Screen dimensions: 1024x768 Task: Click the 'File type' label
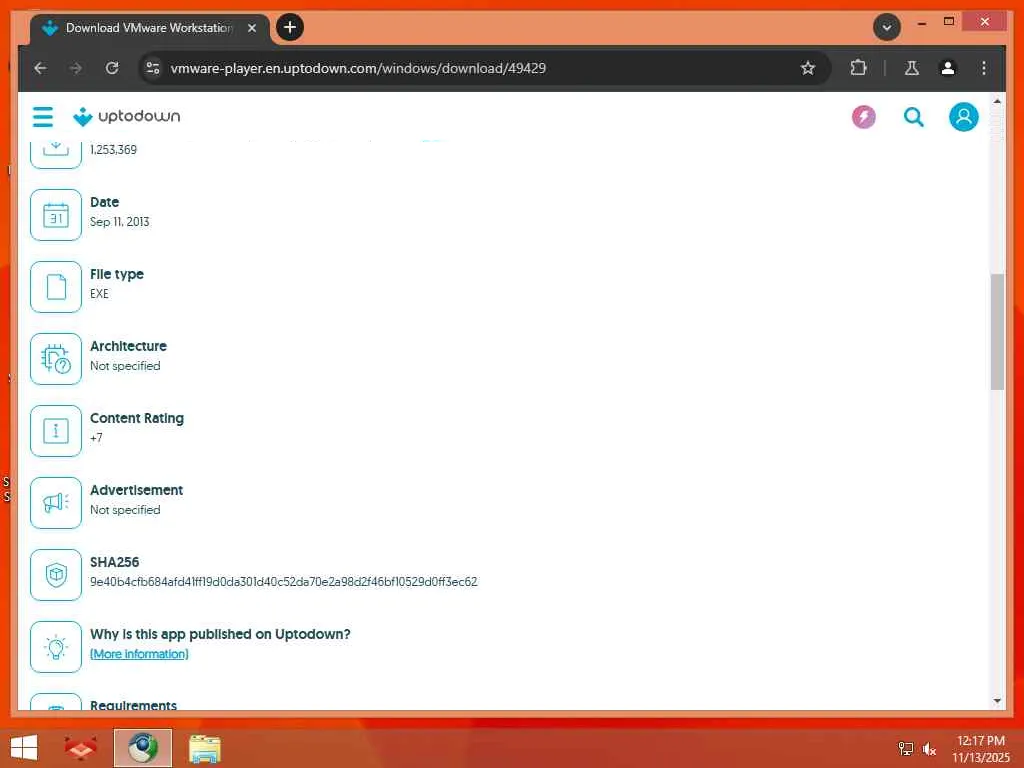coord(116,274)
